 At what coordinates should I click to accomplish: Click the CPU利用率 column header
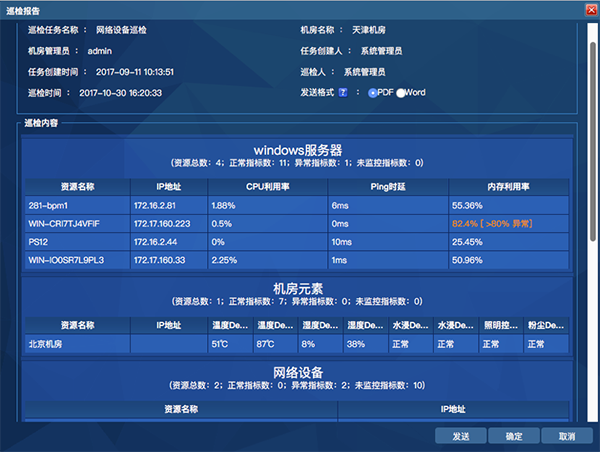pos(267,186)
